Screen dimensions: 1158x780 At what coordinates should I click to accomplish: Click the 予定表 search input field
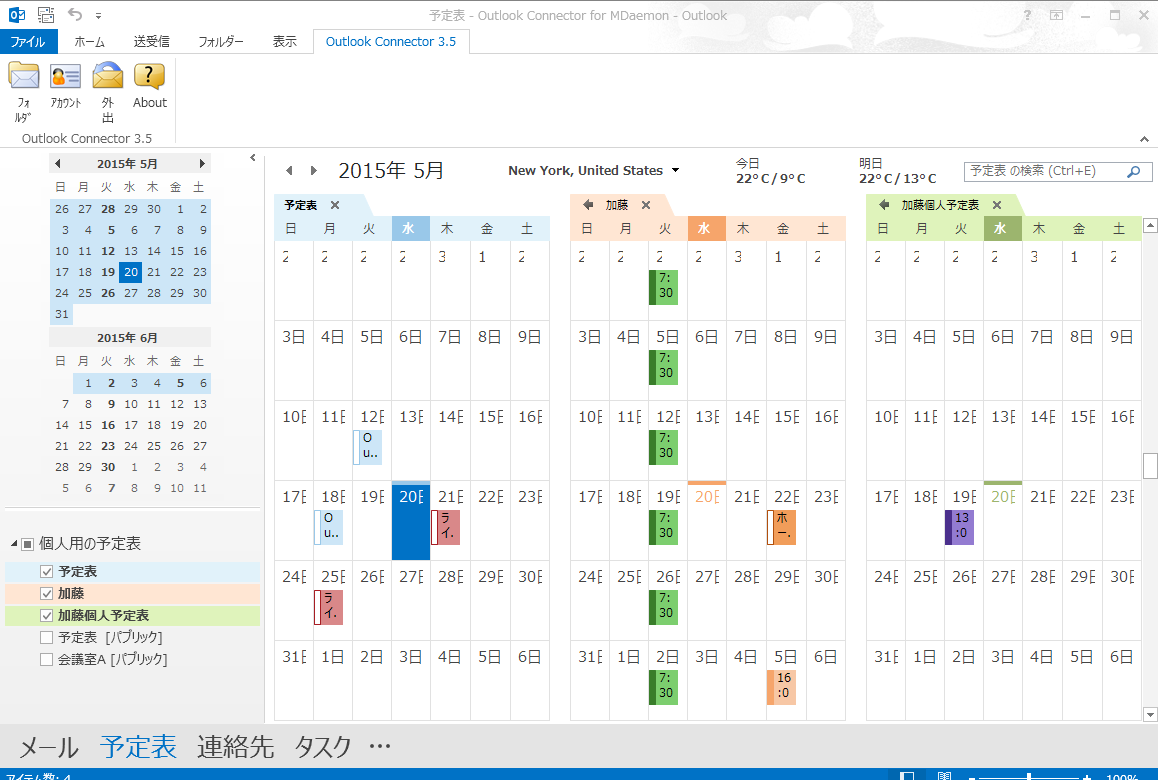1040,172
